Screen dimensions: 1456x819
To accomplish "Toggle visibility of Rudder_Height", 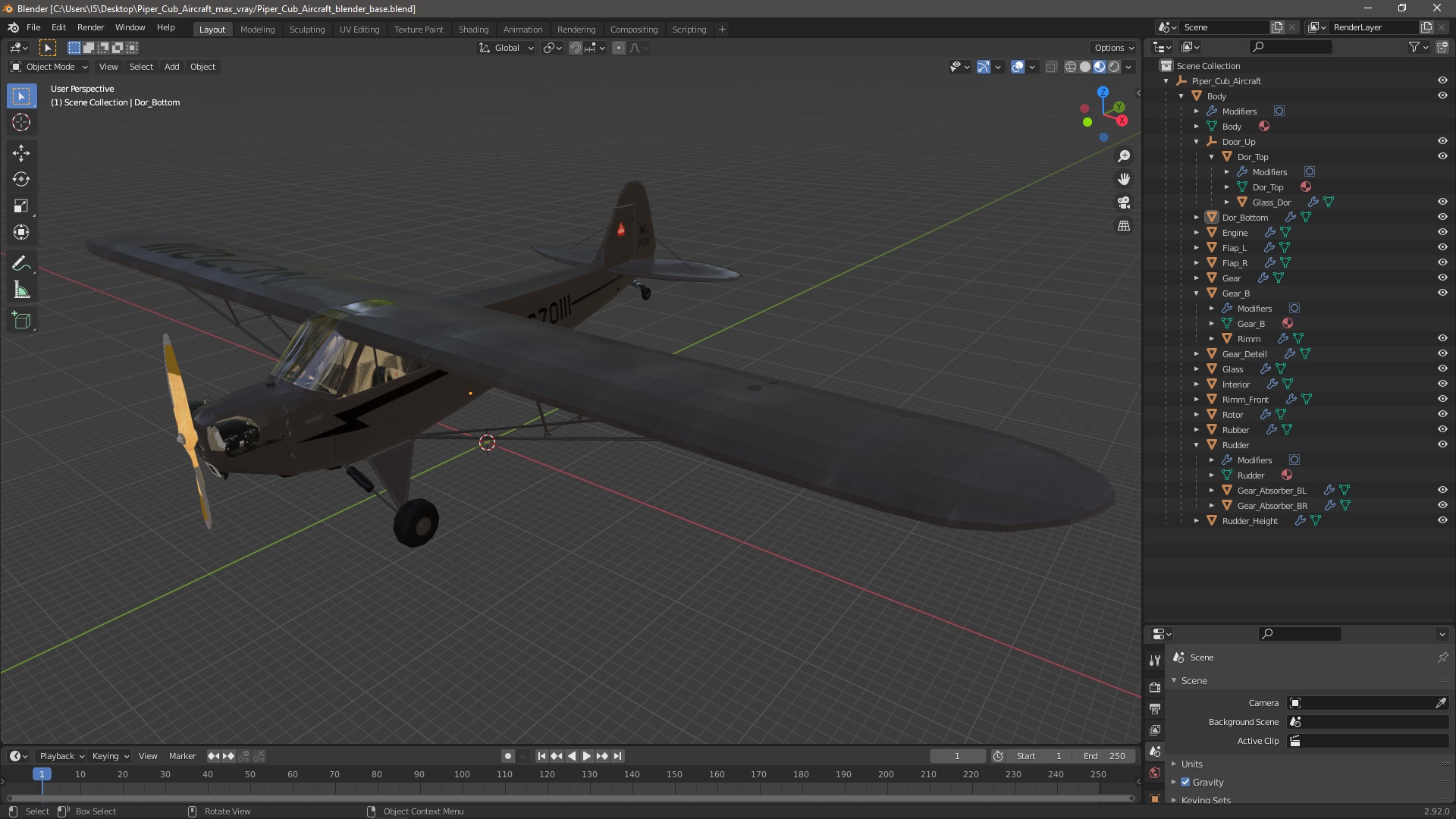I will click(x=1442, y=520).
